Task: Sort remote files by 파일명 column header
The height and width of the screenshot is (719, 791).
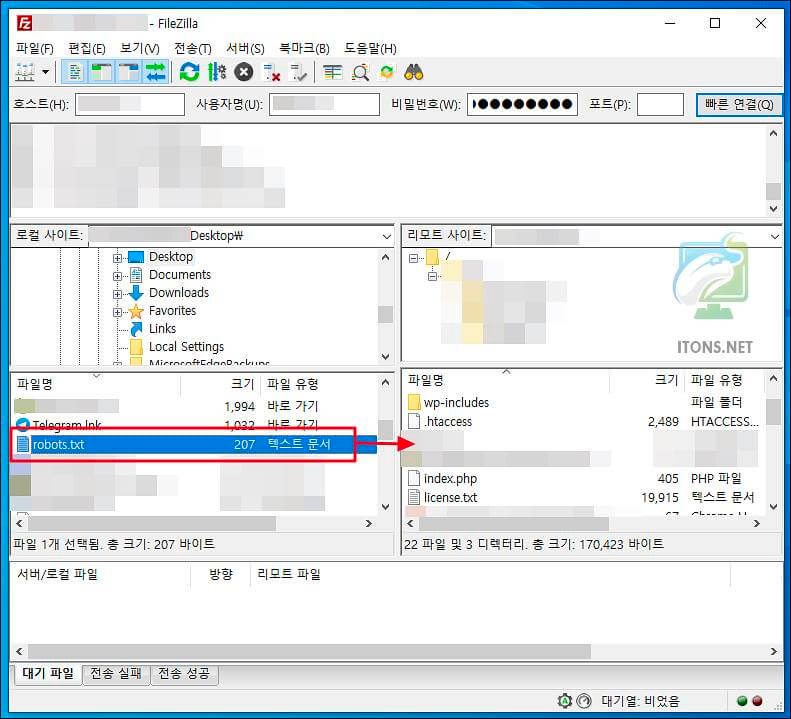Action: coord(427,380)
